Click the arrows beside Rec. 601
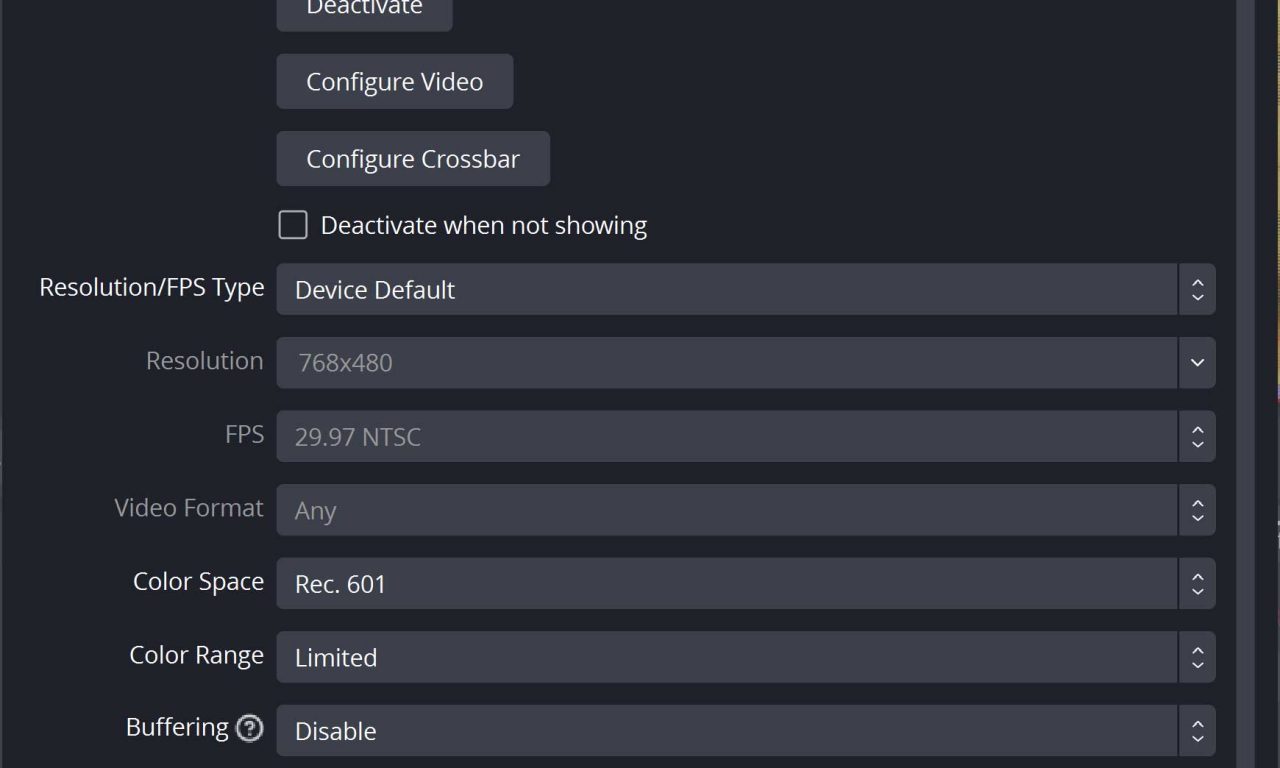The width and height of the screenshot is (1280, 768). click(x=1197, y=584)
